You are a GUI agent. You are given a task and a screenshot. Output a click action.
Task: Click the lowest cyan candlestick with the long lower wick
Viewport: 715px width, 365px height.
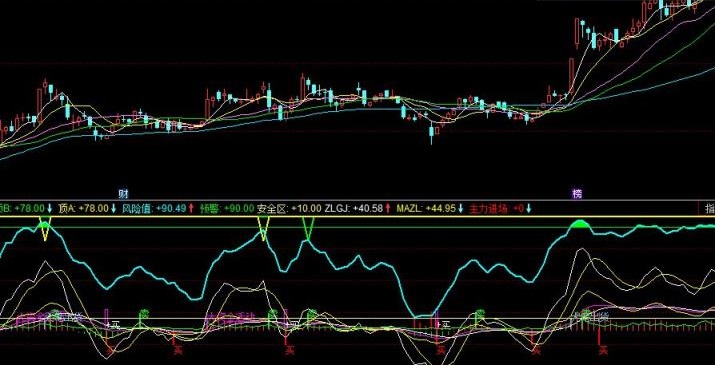(x=431, y=134)
